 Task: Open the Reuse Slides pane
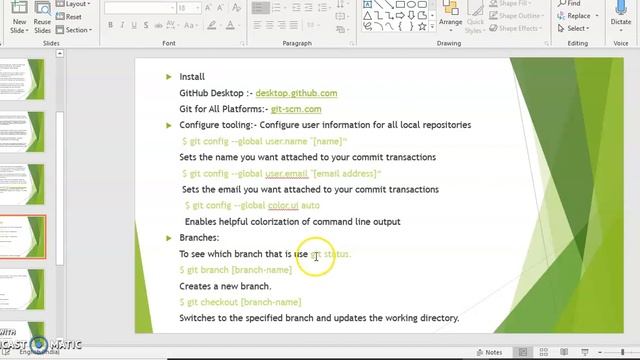pyautogui.click(x=42, y=18)
